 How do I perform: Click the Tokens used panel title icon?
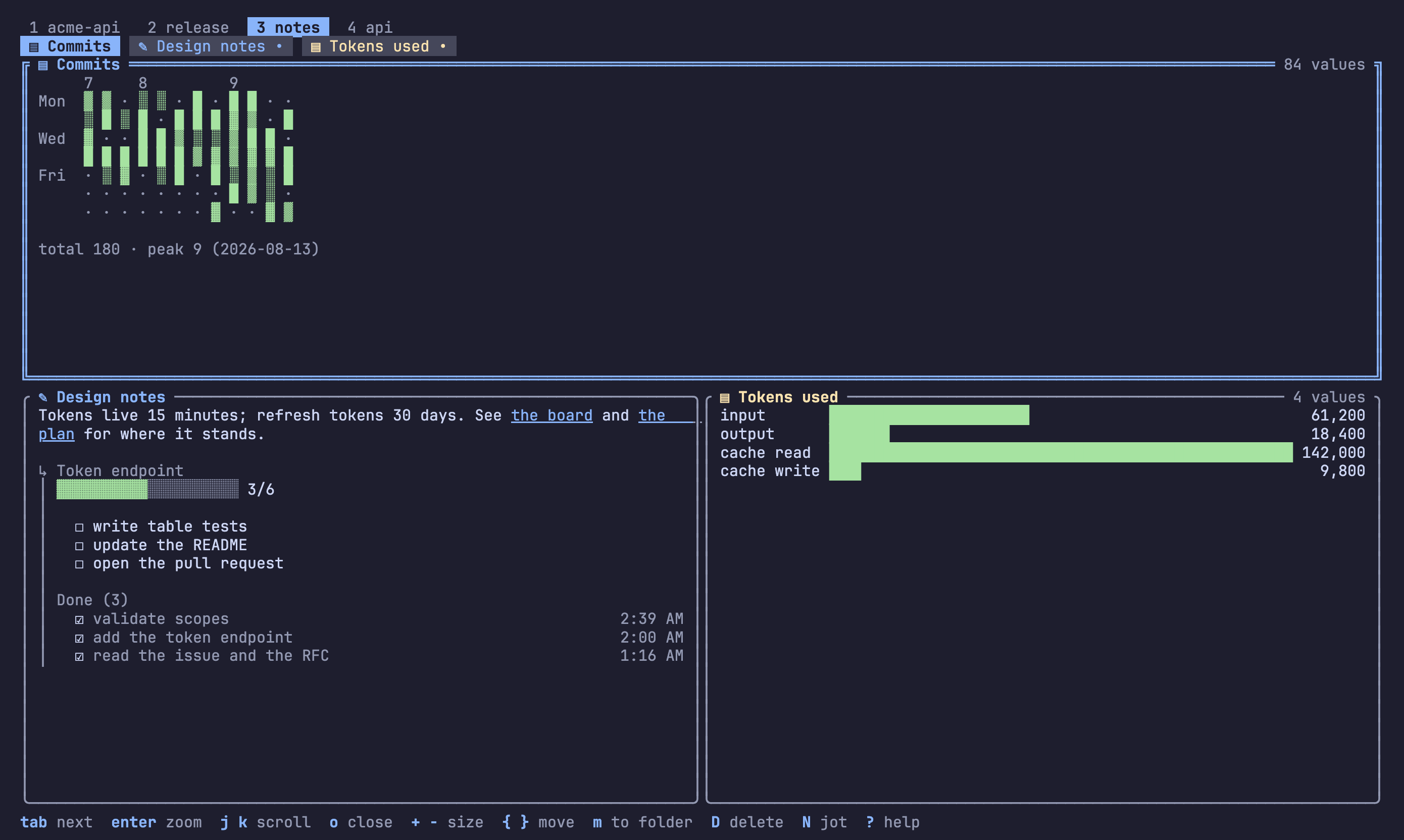click(725, 397)
